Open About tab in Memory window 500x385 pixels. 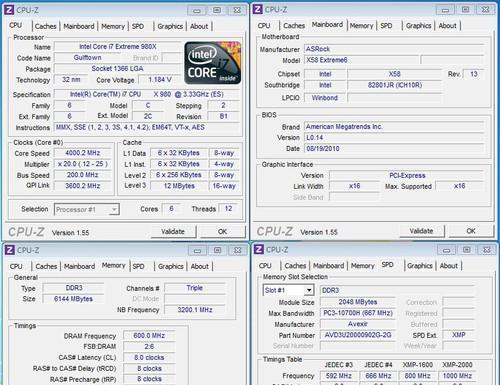click(200, 266)
